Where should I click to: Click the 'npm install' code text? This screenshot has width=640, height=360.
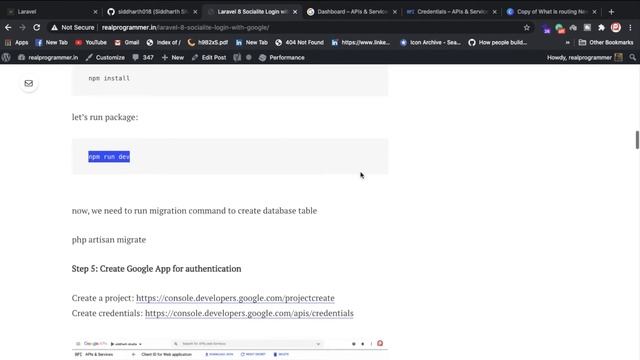[109, 78]
